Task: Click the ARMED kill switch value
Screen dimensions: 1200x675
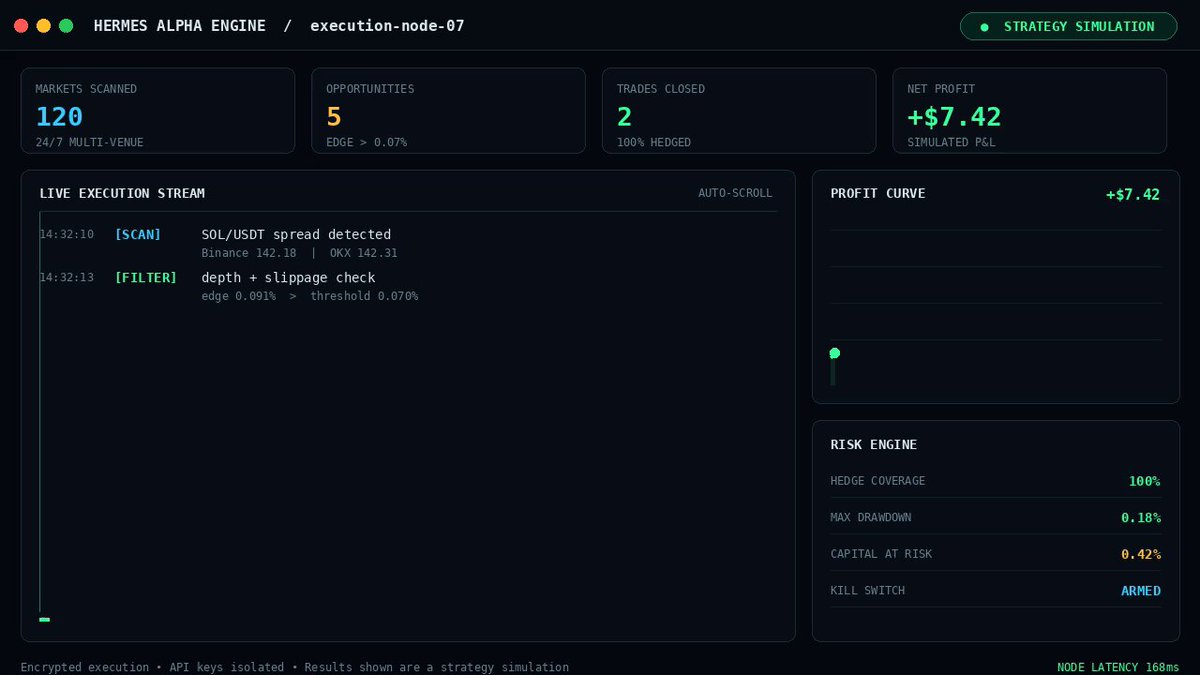Action: [1141, 591]
